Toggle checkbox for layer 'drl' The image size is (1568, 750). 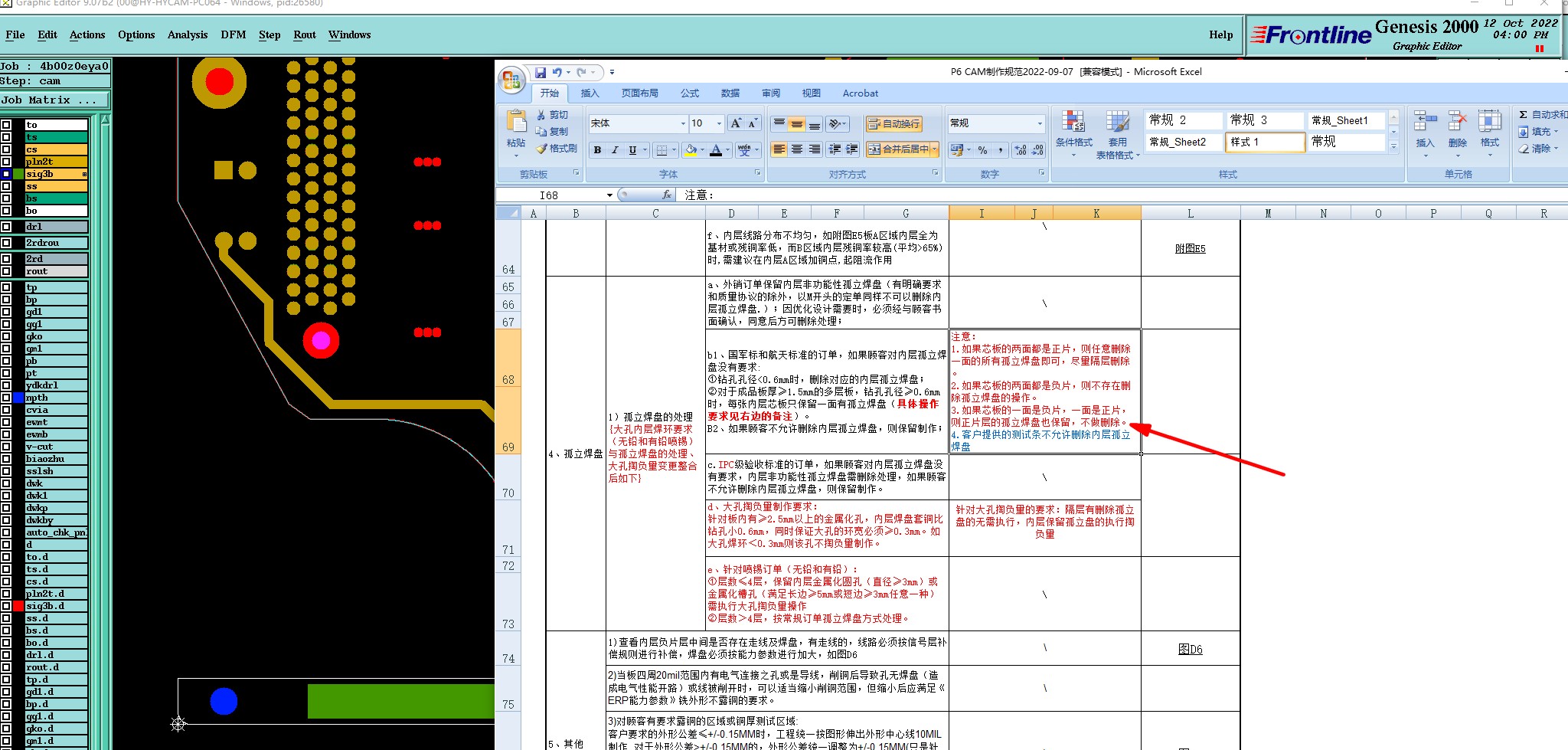pyautogui.click(x=6, y=227)
